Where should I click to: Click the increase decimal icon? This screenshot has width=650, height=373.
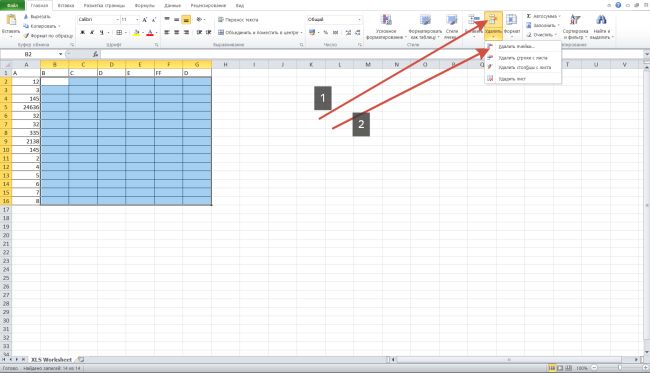click(348, 32)
